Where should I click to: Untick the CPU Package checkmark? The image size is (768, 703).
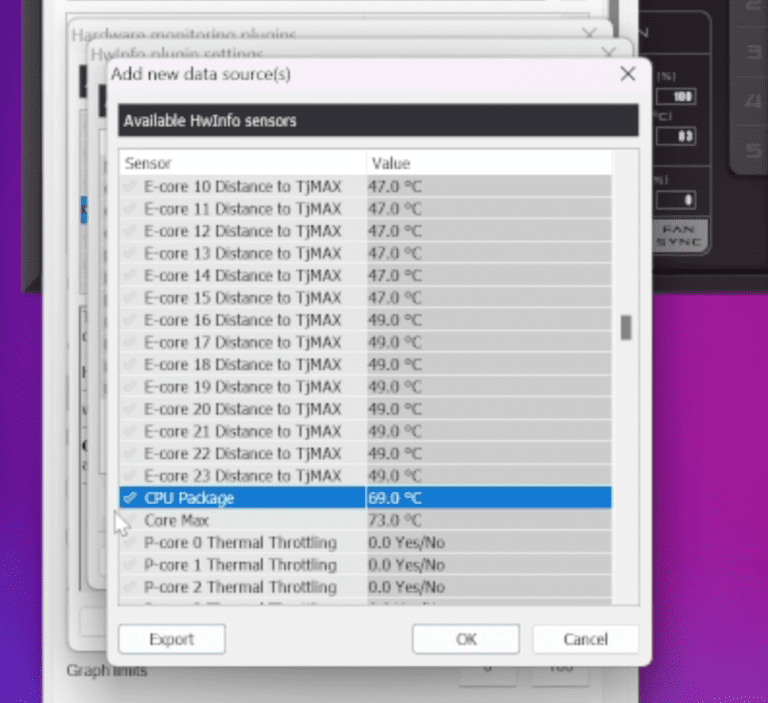[x=130, y=498]
